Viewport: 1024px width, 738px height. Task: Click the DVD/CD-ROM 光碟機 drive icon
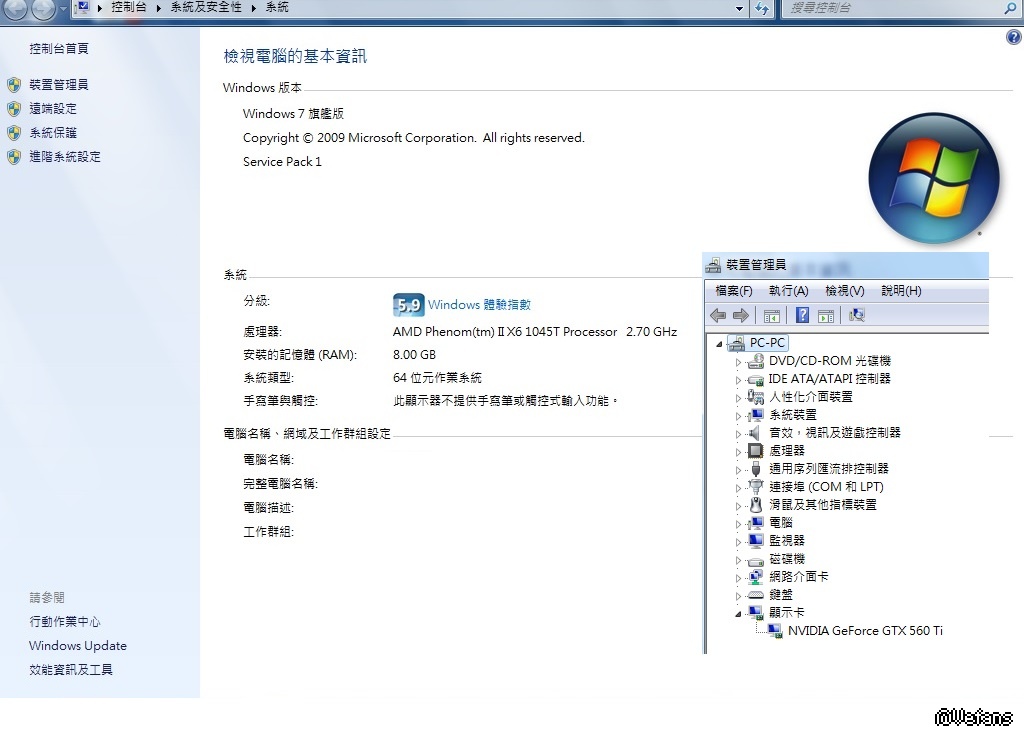[x=756, y=361]
